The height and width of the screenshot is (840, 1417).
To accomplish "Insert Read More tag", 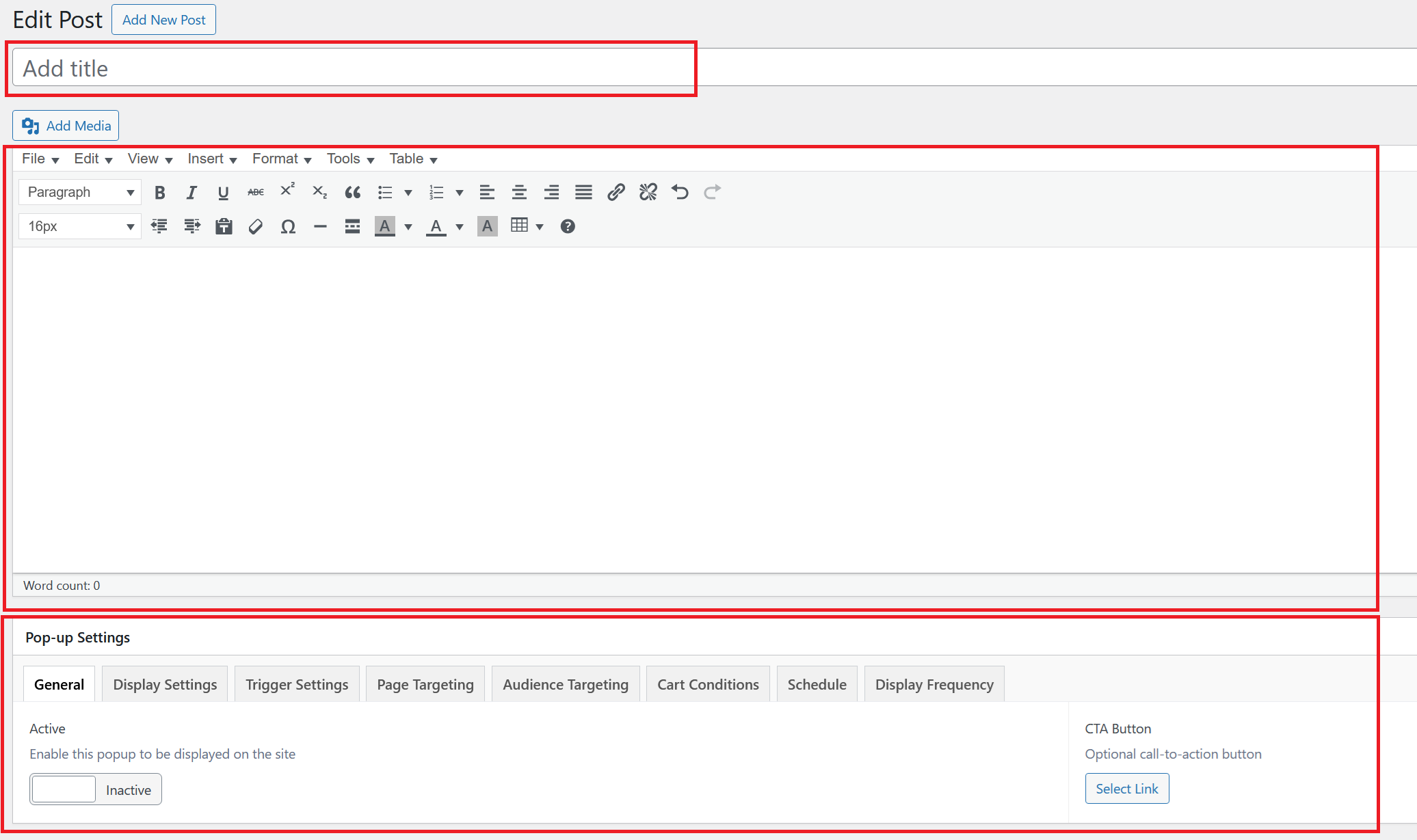I will [x=352, y=226].
